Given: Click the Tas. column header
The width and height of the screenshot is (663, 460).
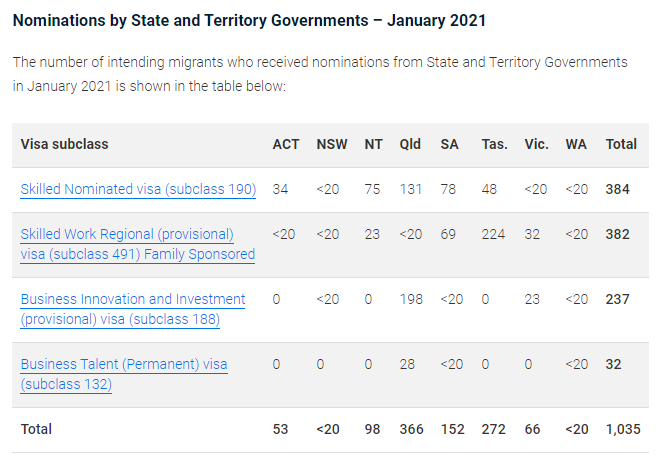Looking at the screenshot, I should click(x=494, y=144).
